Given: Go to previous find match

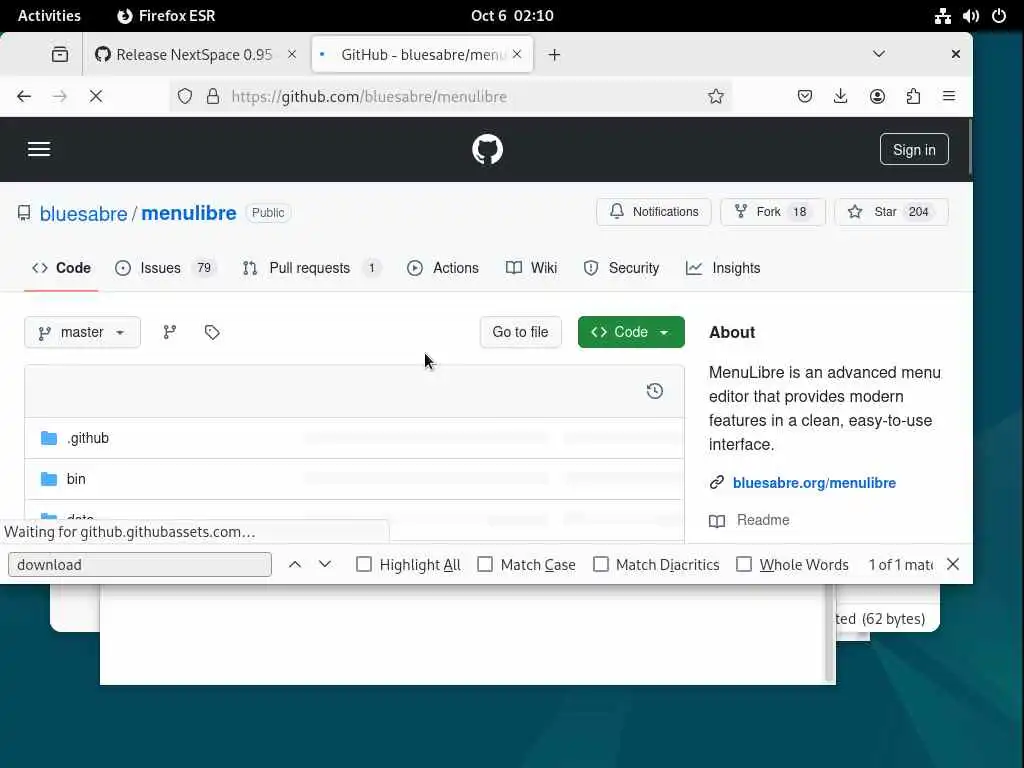Looking at the screenshot, I should tap(295, 564).
